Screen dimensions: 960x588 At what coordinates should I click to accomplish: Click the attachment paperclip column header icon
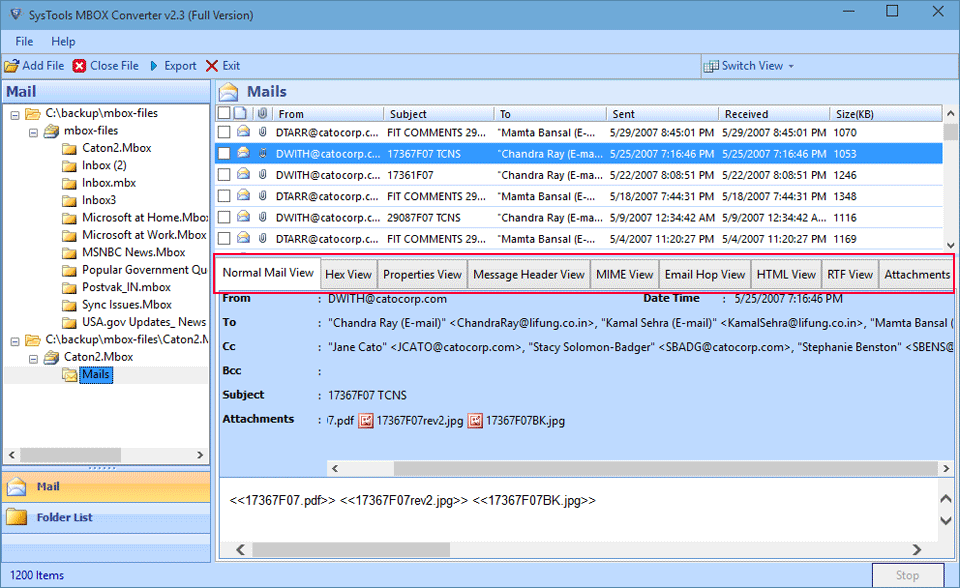point(262,114)
